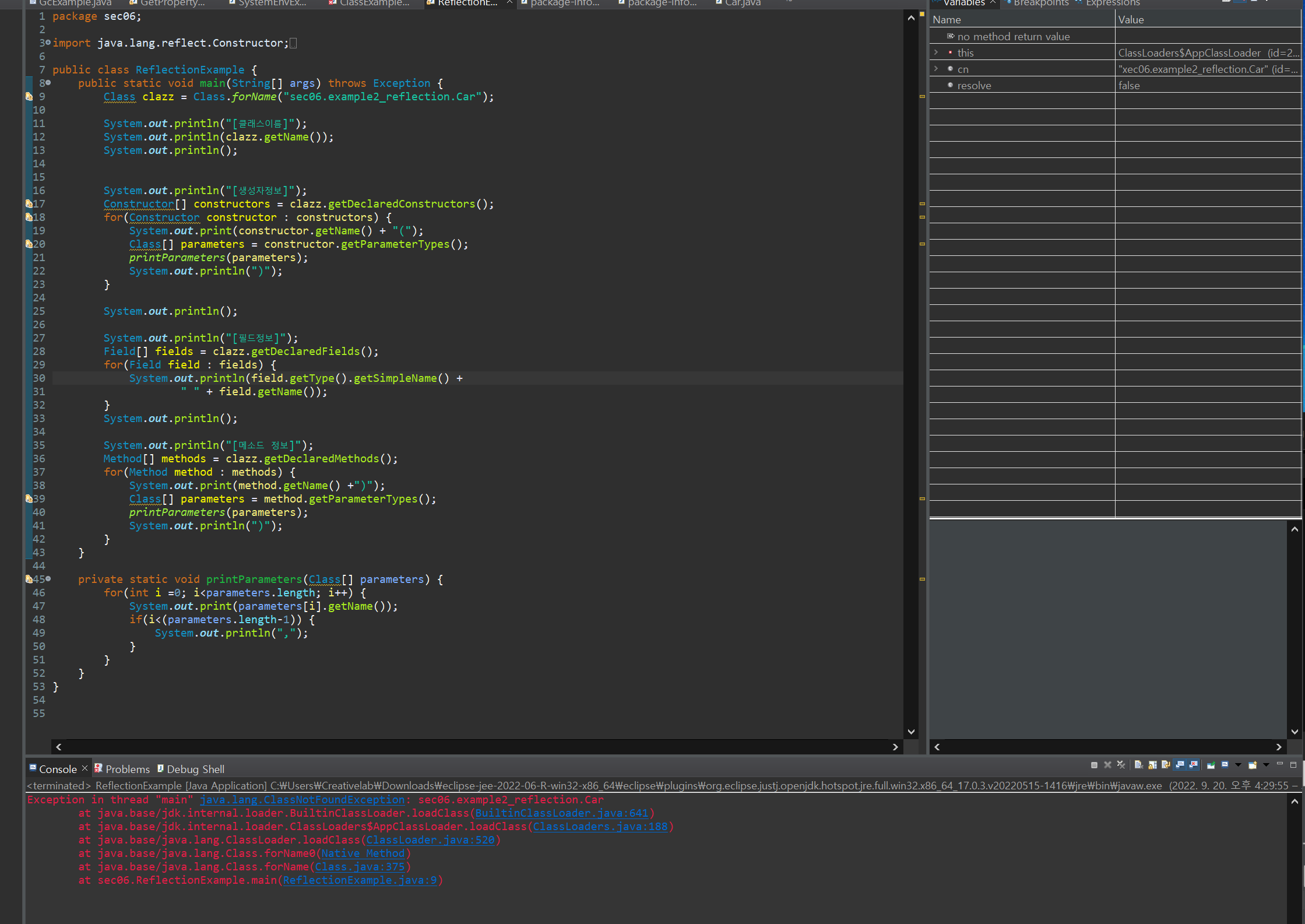Open the ReflectionExample.java:9 stack link

pyautogui.click(x=360, y=880)
